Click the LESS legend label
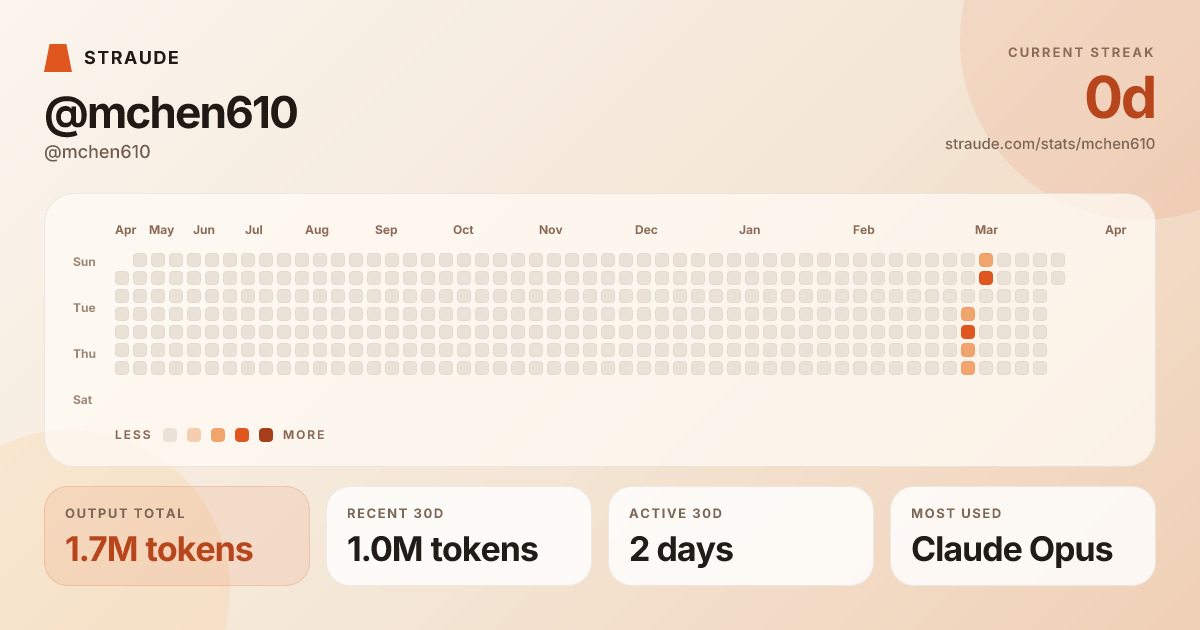Image resolution: width=1200 pixels, height=630 pixels. click(133, 435)
